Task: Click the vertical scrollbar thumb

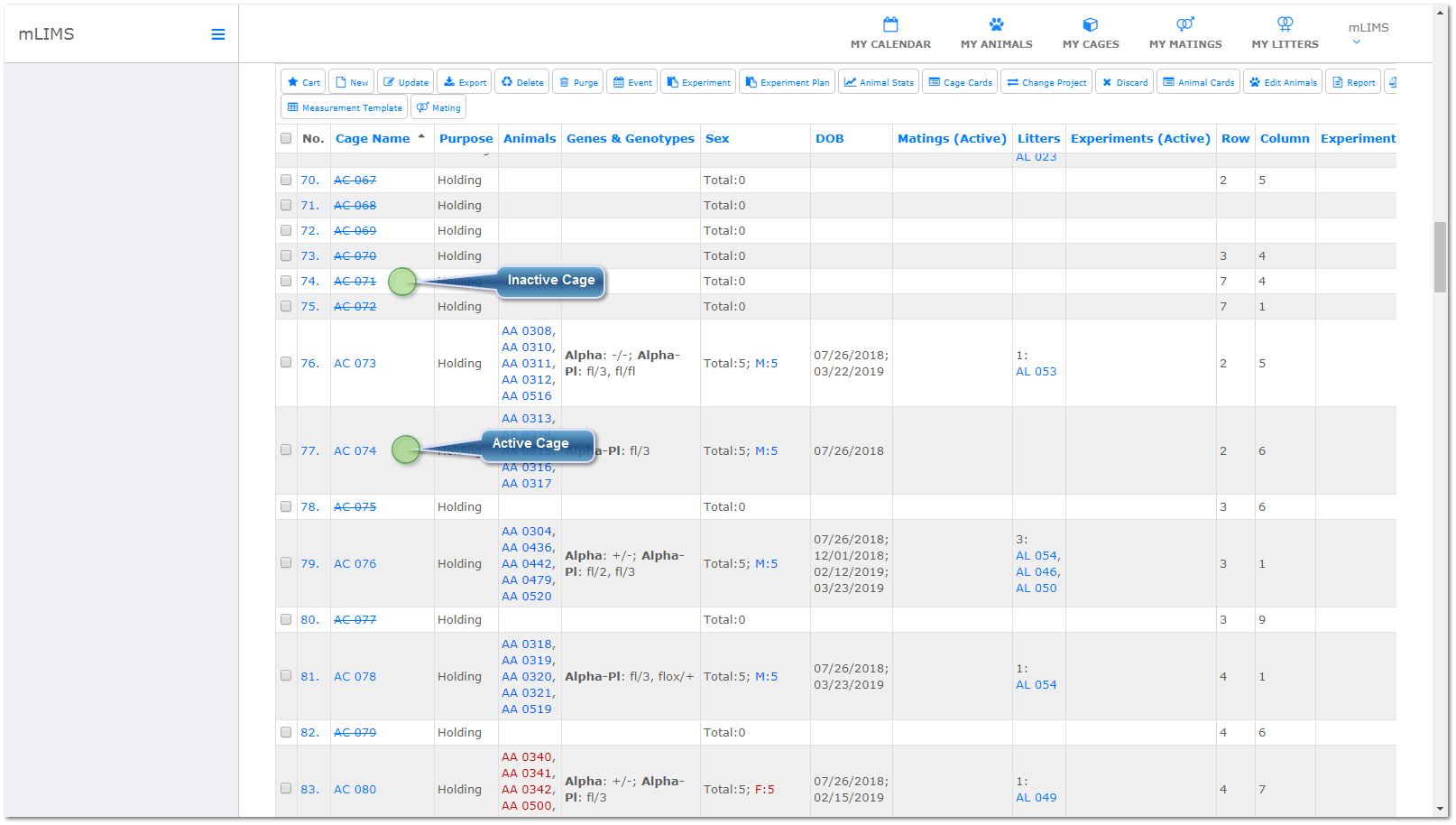Action: (x=1440, y=257)
